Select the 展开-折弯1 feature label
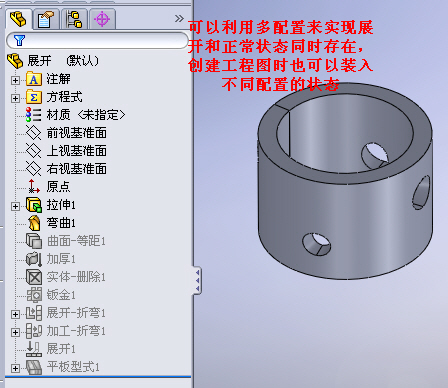The width and height of the screenshot is (448, 388). click(76, 313)
